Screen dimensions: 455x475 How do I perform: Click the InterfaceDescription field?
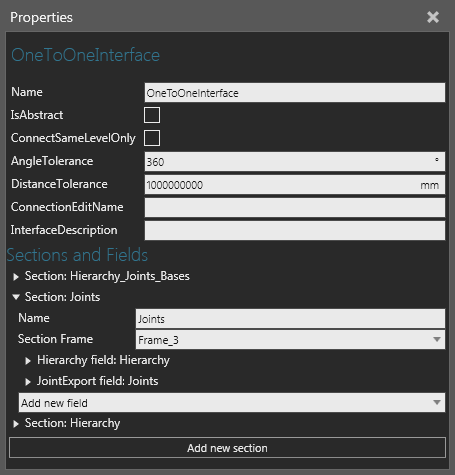point(295,231)
